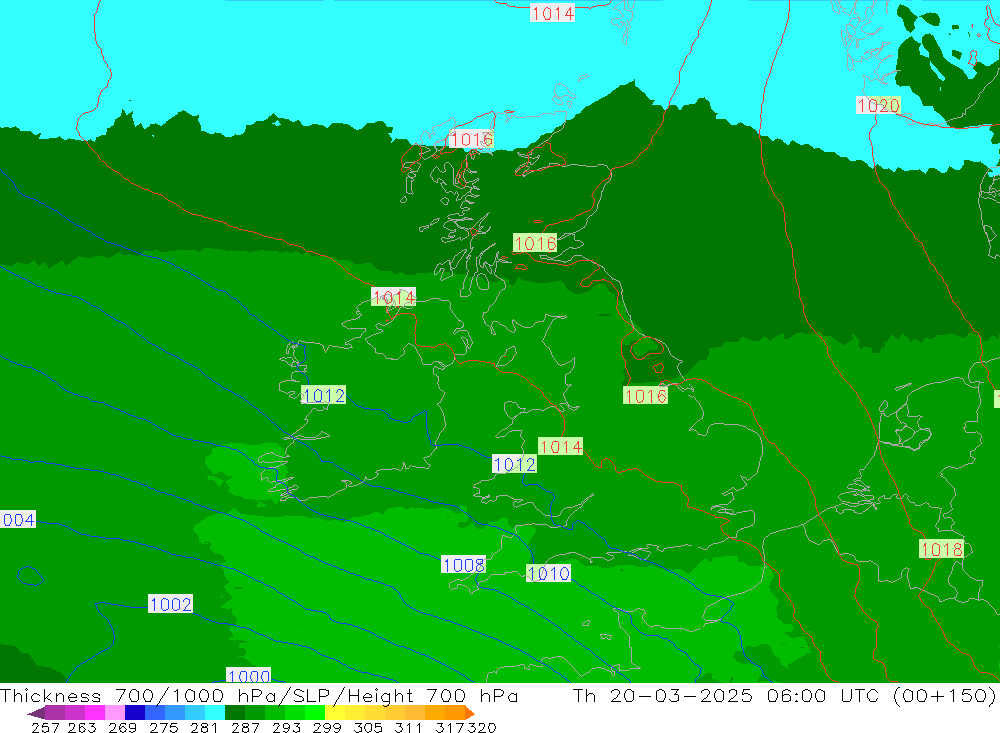Click the date text 'Th 20-03-2025'

[x=663, y=695]
